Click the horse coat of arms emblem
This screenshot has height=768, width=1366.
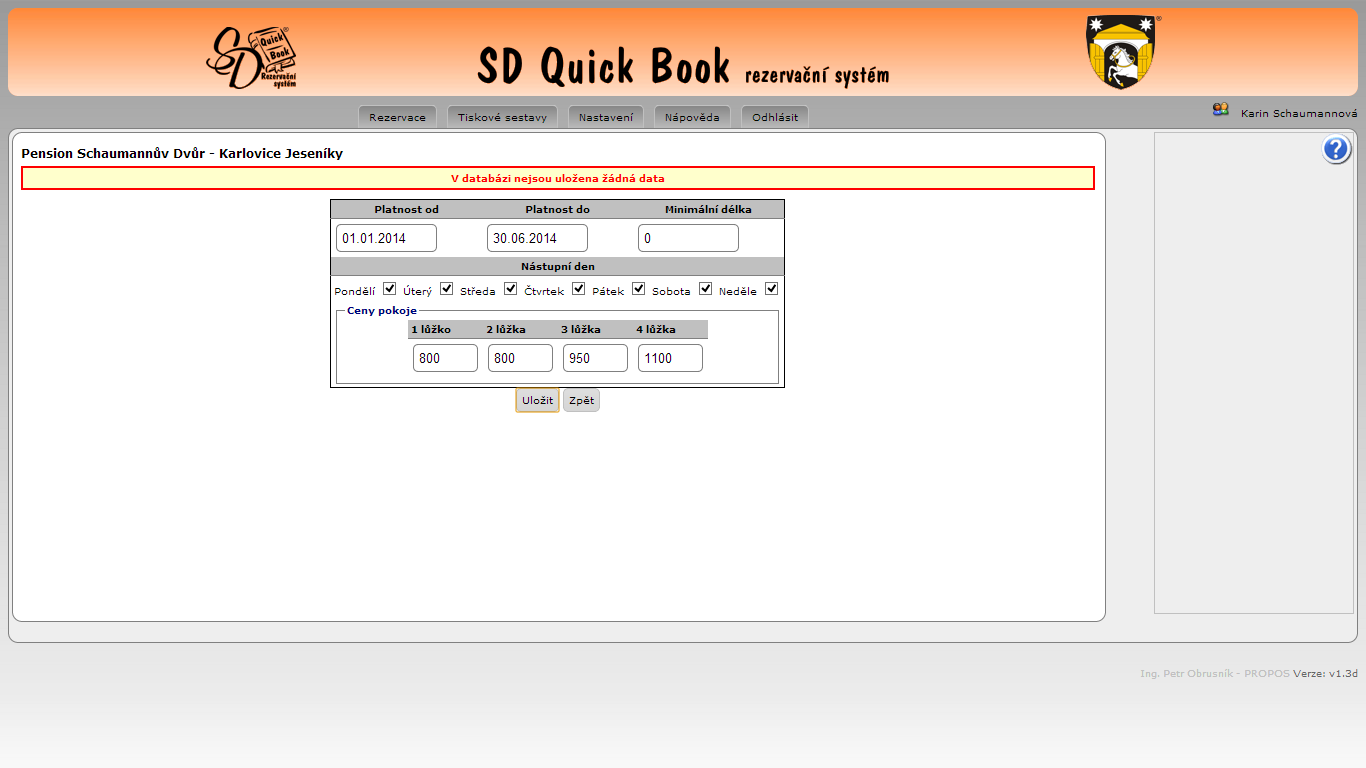pyautogui.click(x=1122, y=52)
